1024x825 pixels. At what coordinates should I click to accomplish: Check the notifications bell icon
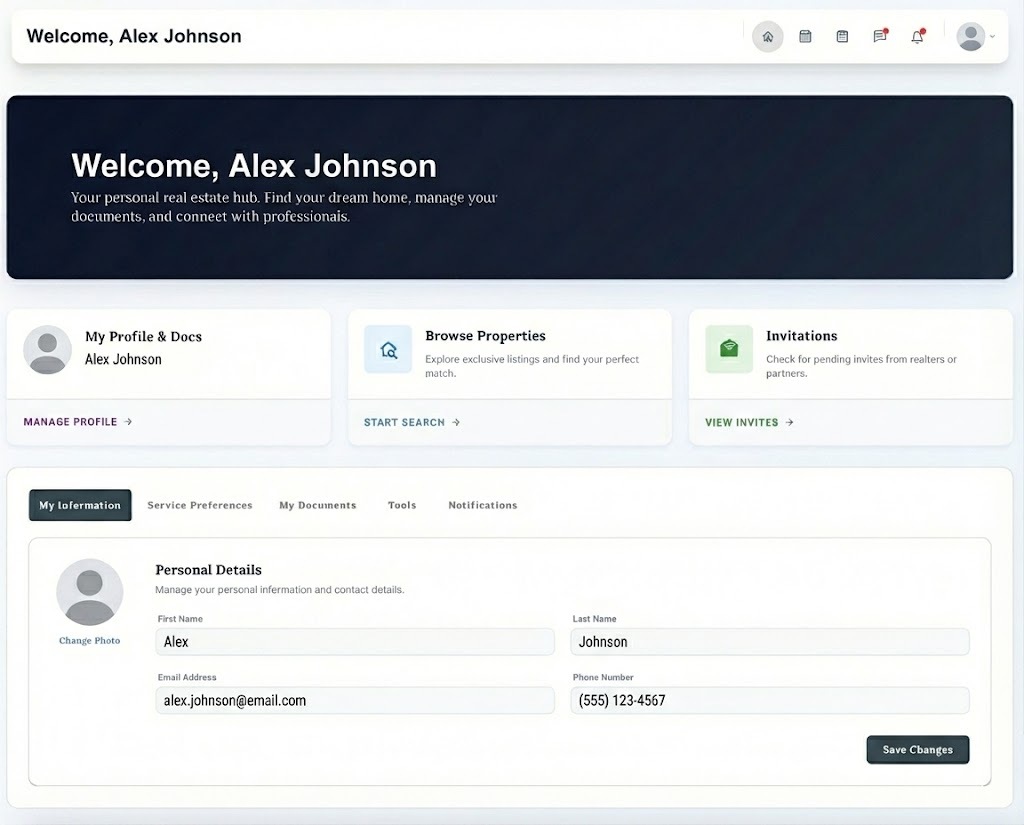917,37
